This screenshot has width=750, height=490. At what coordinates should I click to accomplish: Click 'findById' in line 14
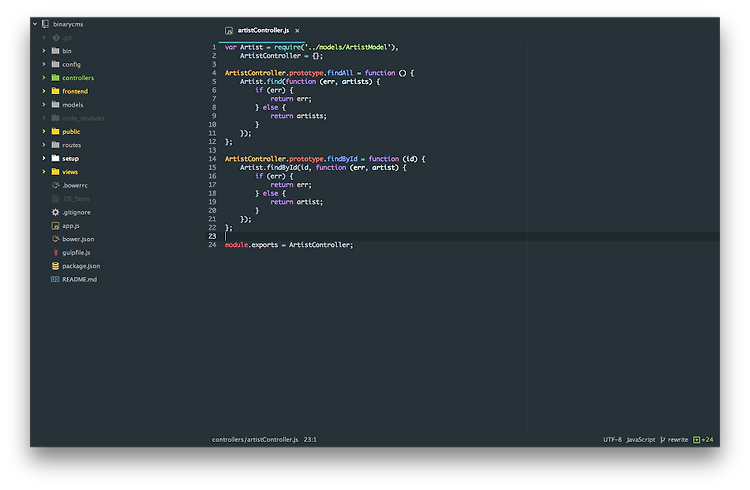click(x=342, y=159)
